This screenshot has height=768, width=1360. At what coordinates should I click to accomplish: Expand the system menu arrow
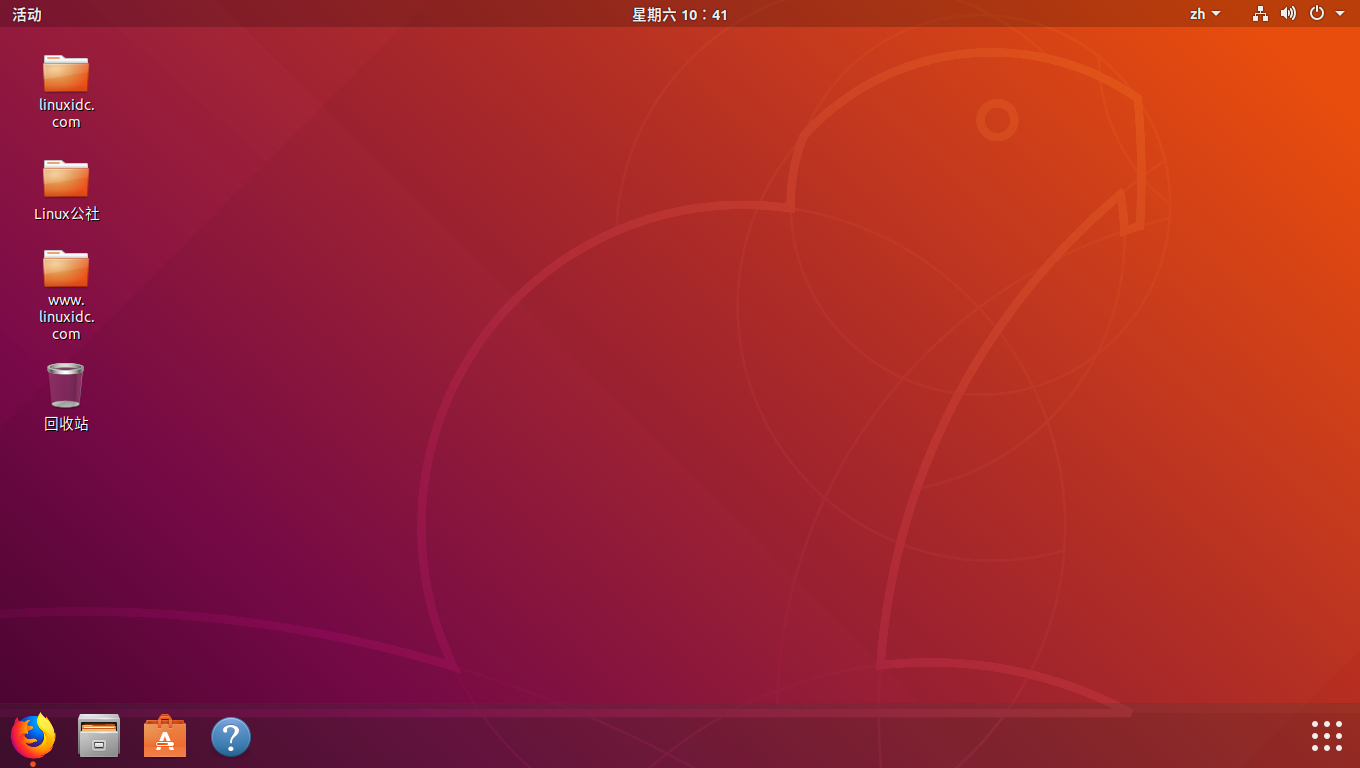tap(1340, 14)
